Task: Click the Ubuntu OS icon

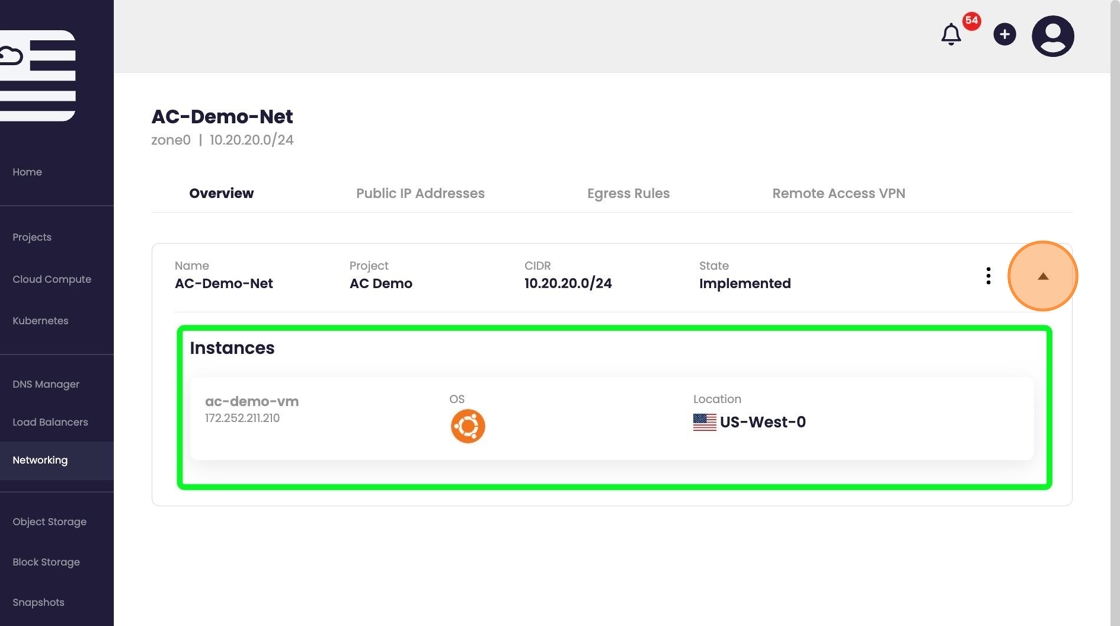Action: [x=467, y=426]
